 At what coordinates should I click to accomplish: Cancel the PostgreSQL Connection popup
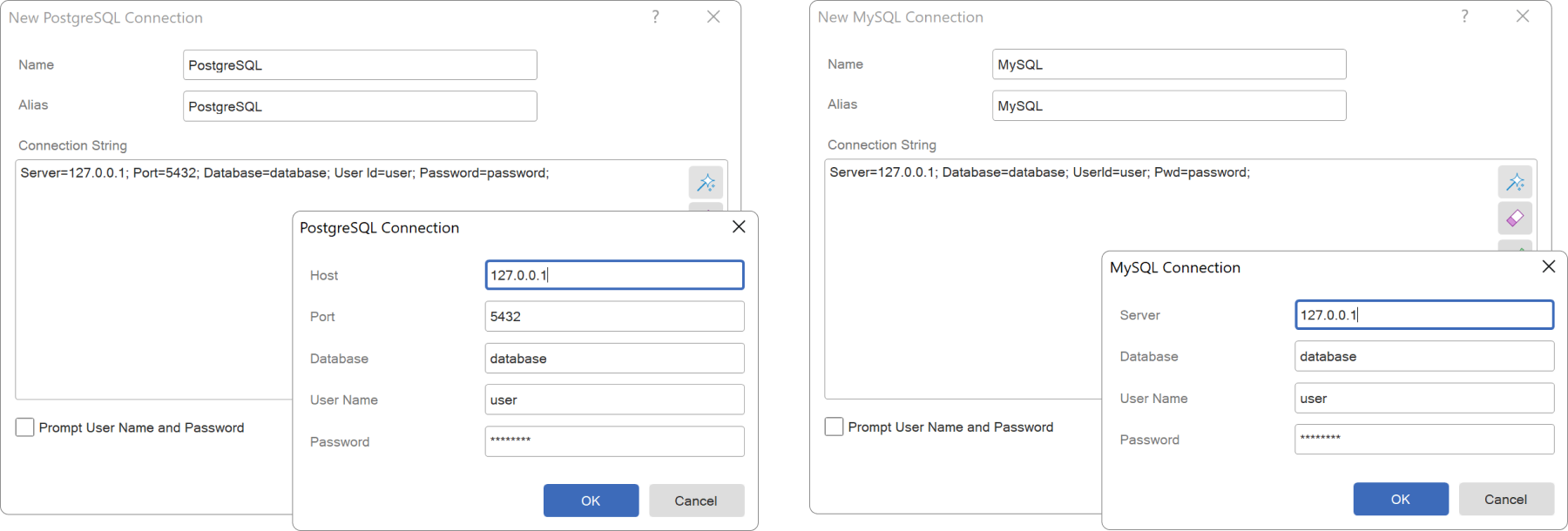[x=696, y=501]
